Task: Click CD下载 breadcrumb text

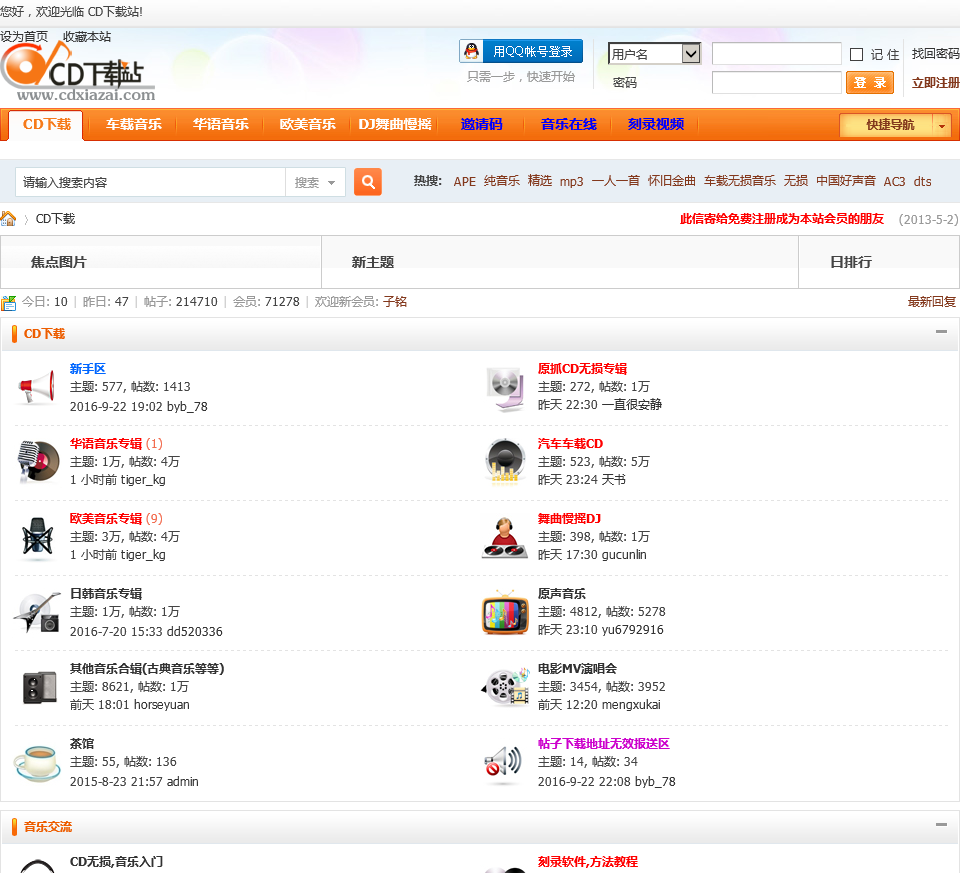Action: [55, 219]
